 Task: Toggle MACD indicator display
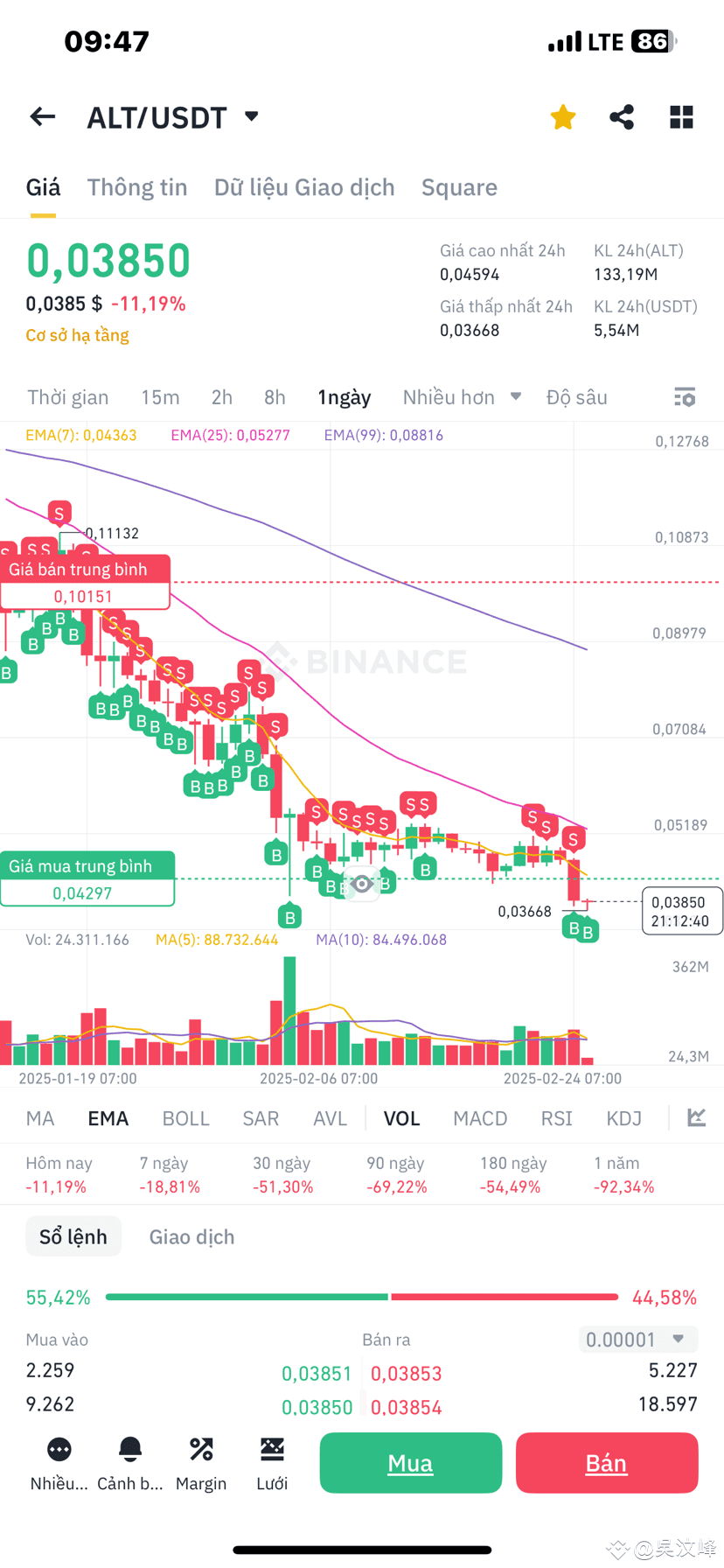(x=480, y=1117)
